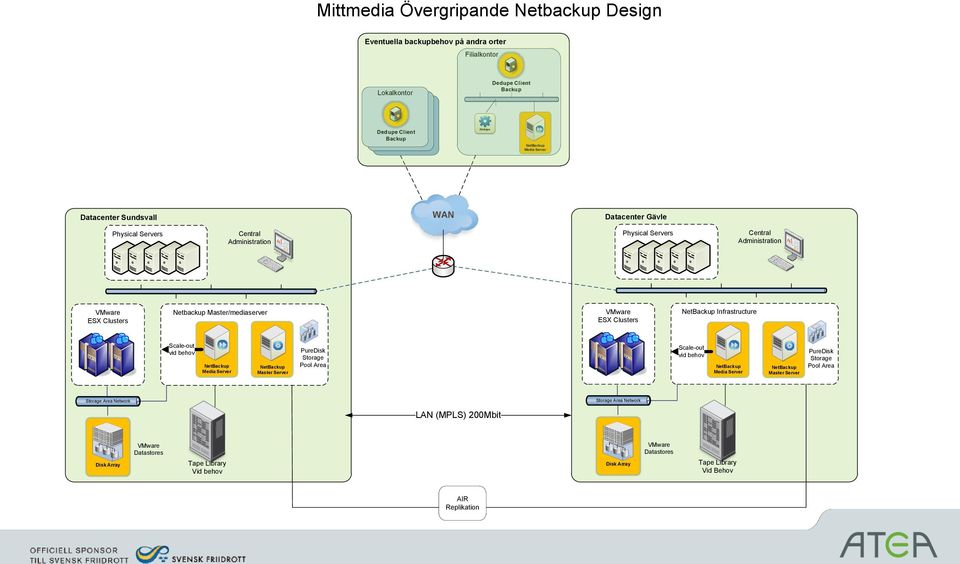Click the AIR Replikation box
This screenshot has height=564, width=960.
[x=462, y=503]
